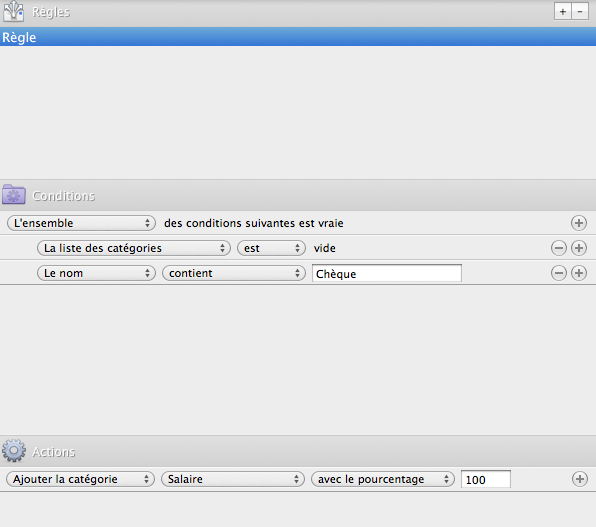This screenshot has width=596, height=527.
Task: Click the Chèque text field
Action: (x=387, y=273)
